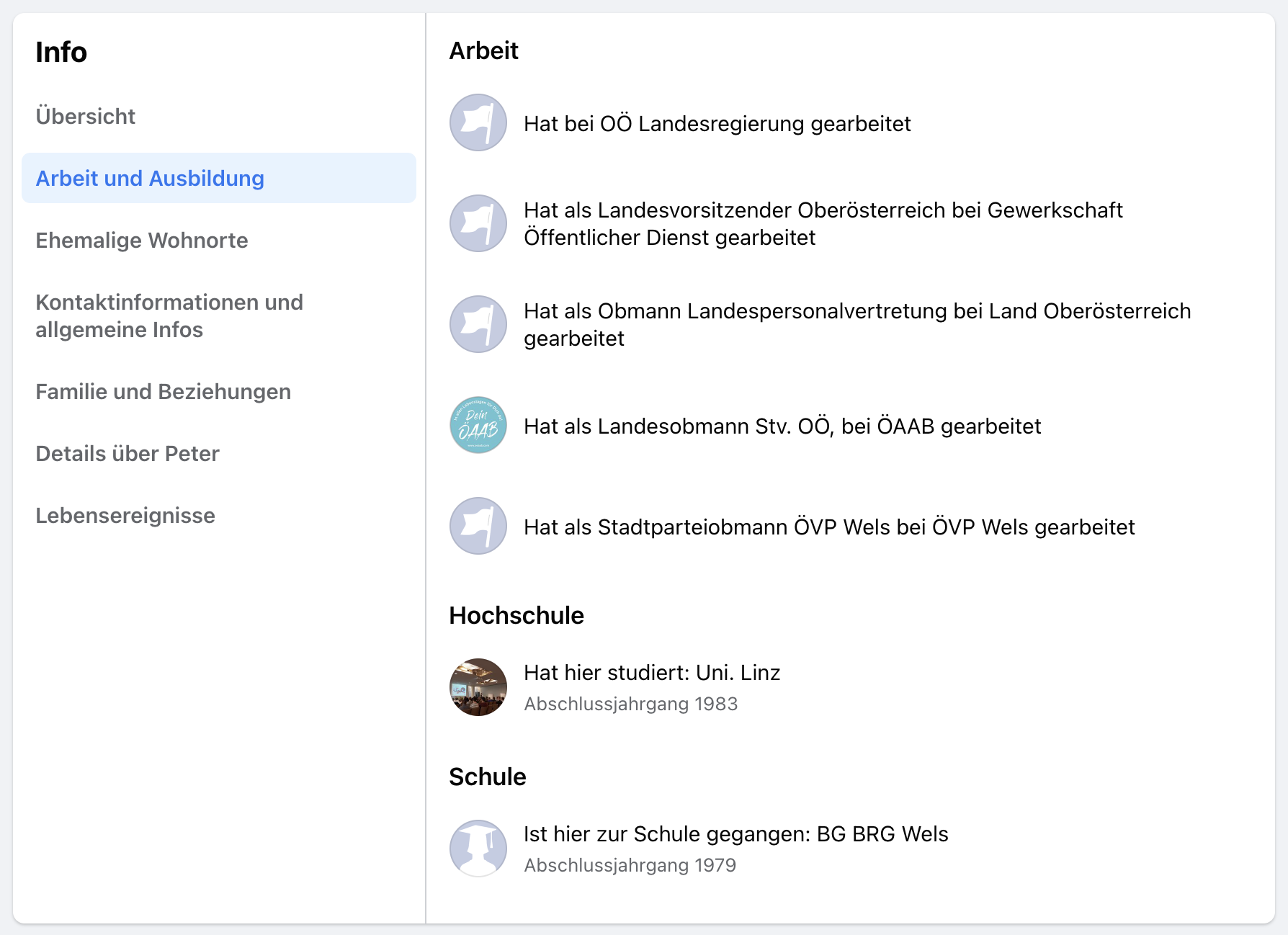Click graduation cap icon for BG BRG Wels
The width and height of the screenshot is (1288, 935).
(x=478, y=849)
